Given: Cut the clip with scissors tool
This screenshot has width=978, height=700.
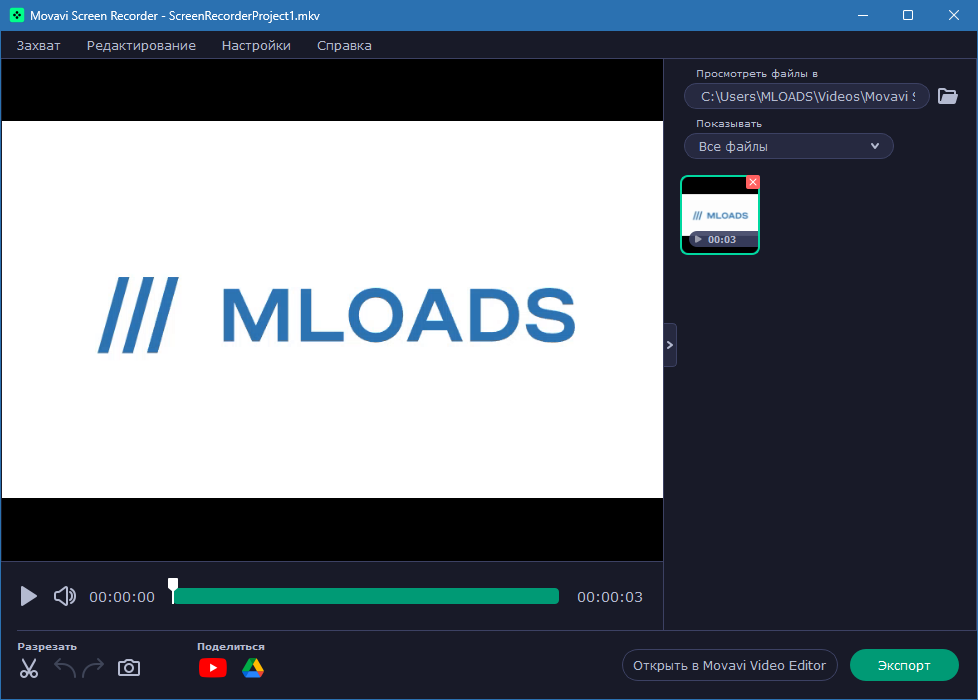Looking at the screenshot, I should [x=29, y=668].
